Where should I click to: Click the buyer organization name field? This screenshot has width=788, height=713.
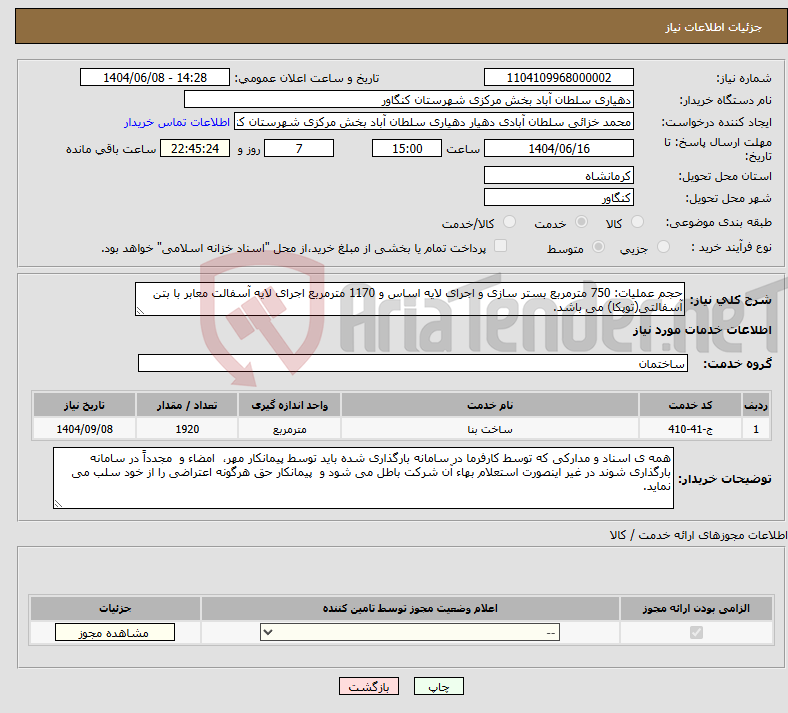click(409, 99)
